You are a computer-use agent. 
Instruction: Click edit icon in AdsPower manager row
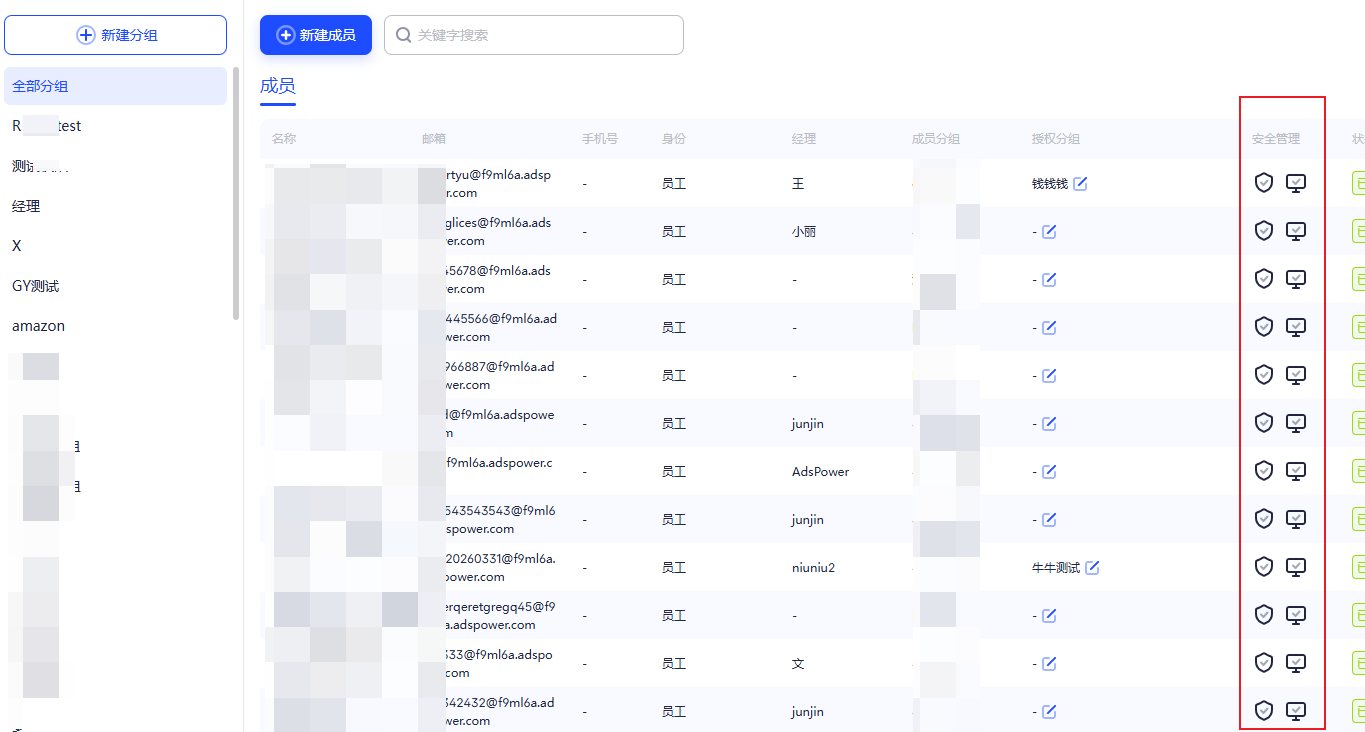[1049, 471]
